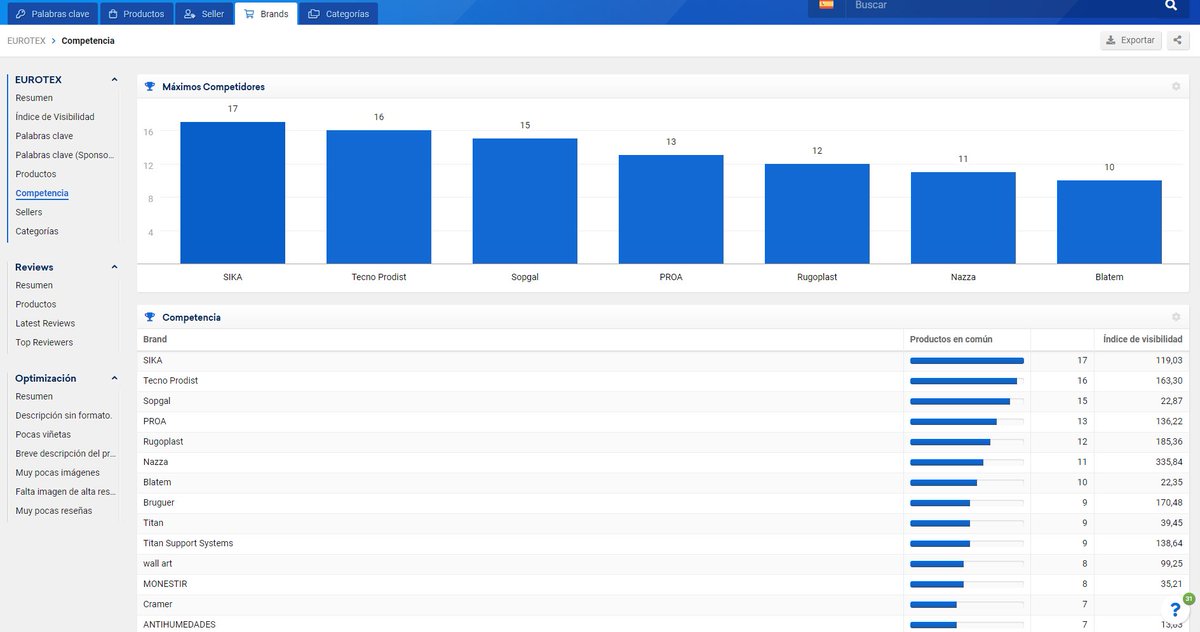
Task: Click Titan Support Systems row
Action: pyautogui.click(x=663, y=543)
